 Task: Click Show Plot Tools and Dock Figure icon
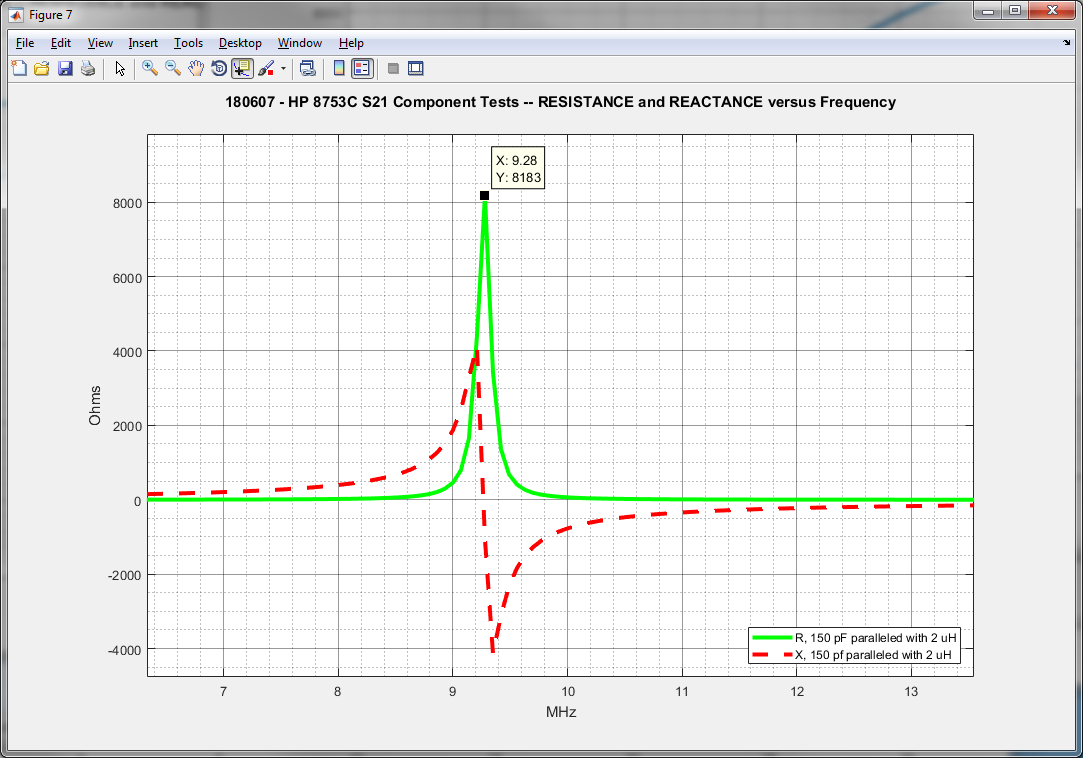[x=416, y=68]
